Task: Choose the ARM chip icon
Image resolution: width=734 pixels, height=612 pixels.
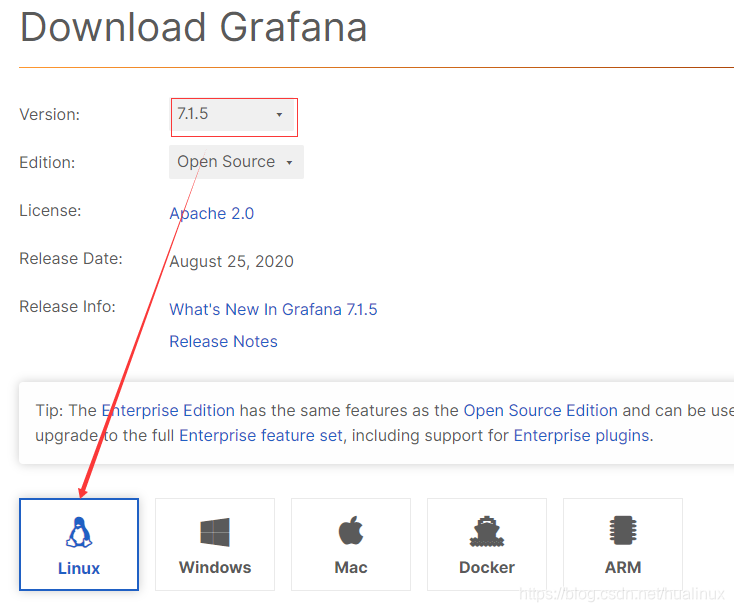Action: click(623, 531)
